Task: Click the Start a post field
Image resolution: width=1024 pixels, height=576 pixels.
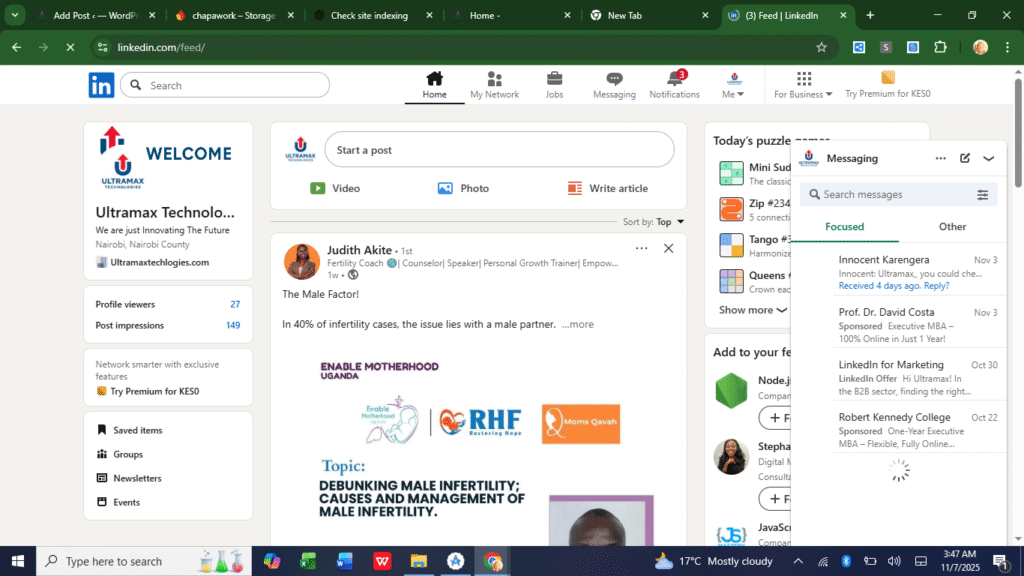Action: (x=499, y=150)
